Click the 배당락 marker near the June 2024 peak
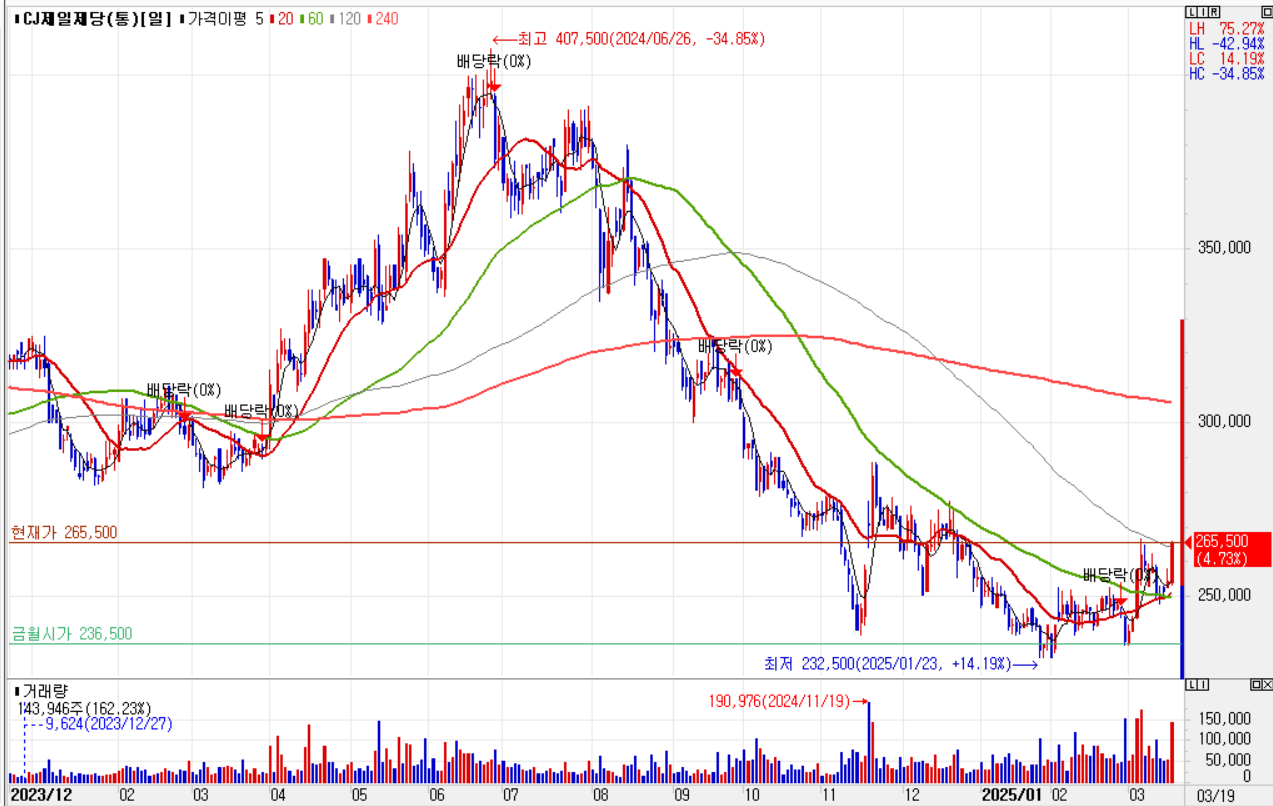The height and width of the screenshot is (806, 1273). tap(493, 62)
